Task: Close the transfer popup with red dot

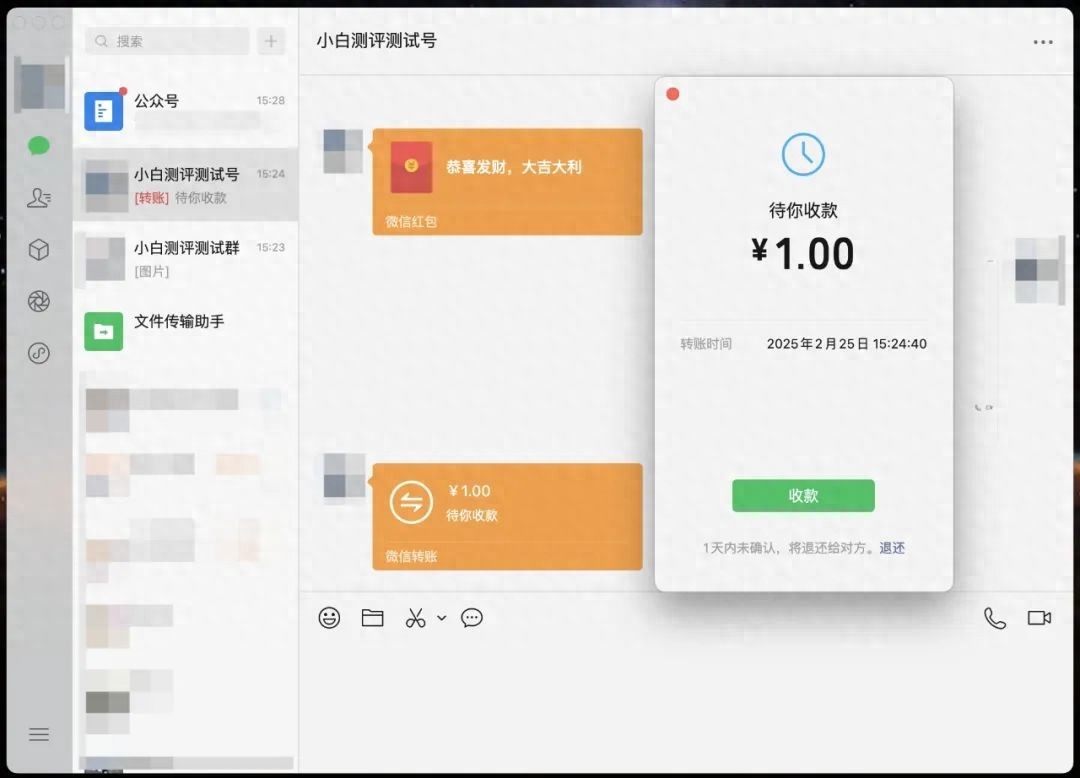Action: (673, 94)
